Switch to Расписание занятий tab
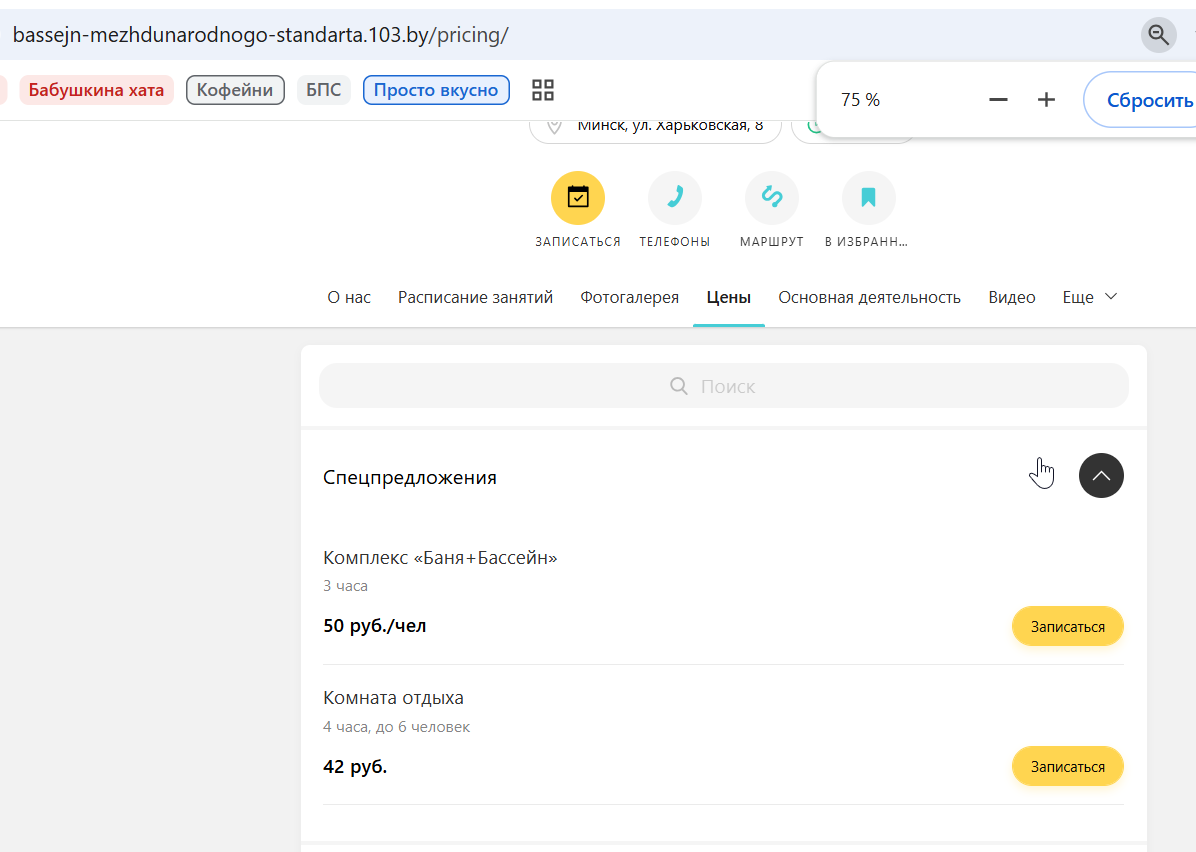1196x852 pixels. click(x=475, y=297)
